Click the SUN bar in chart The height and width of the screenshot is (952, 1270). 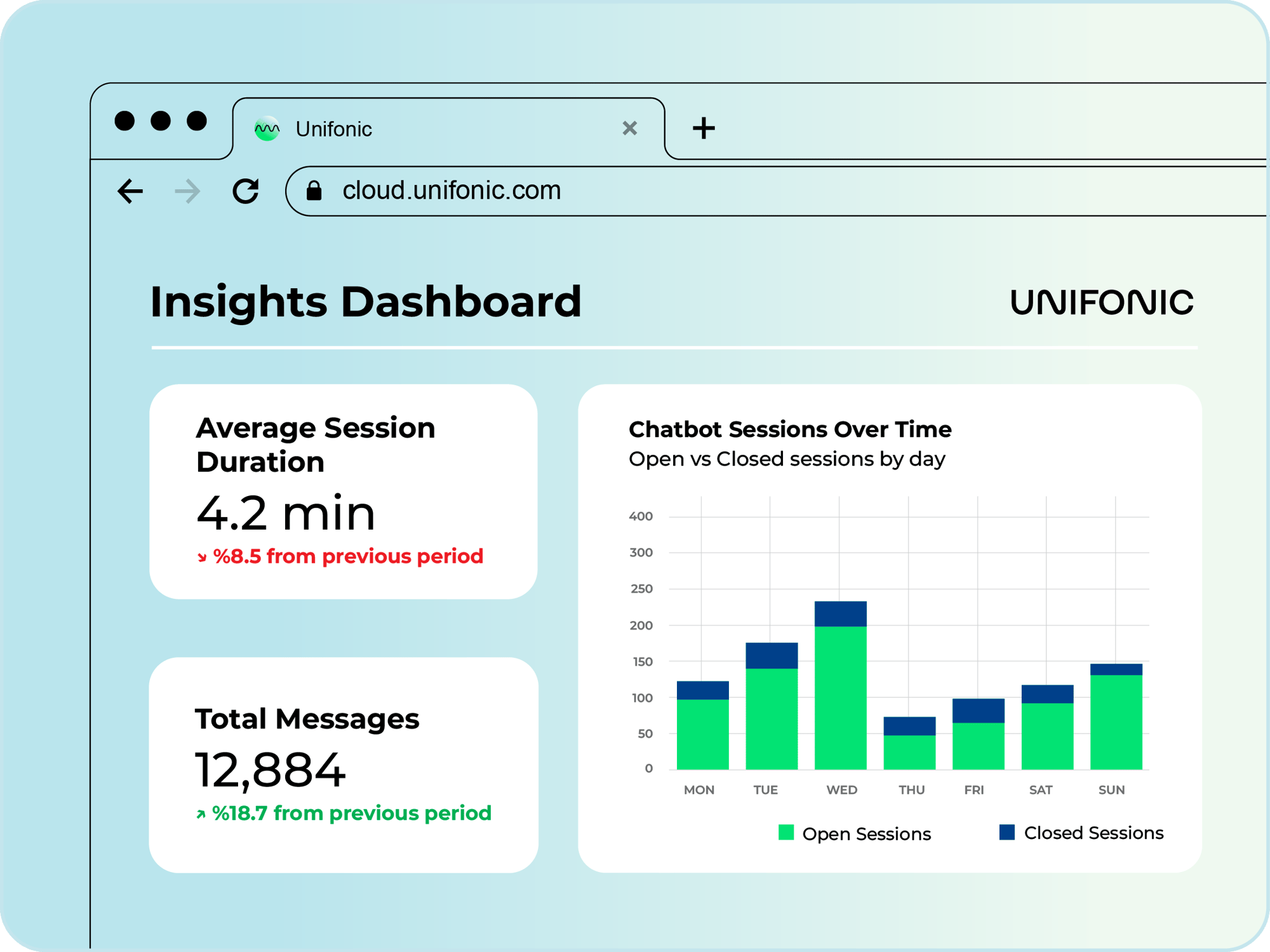(1116, 716)
